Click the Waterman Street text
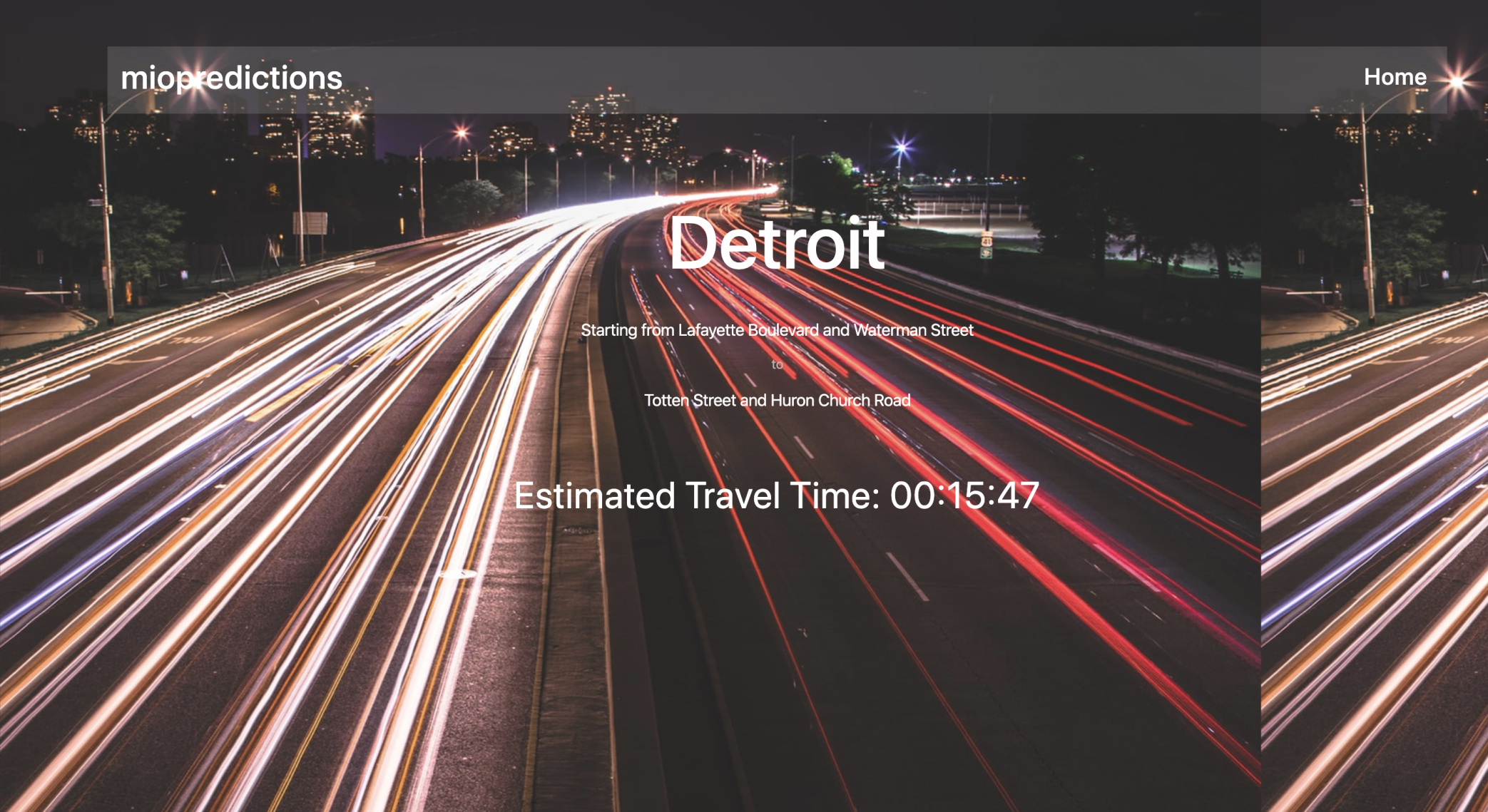The width and height of the screenshot is (1488, 812). (x=913, y=330)
